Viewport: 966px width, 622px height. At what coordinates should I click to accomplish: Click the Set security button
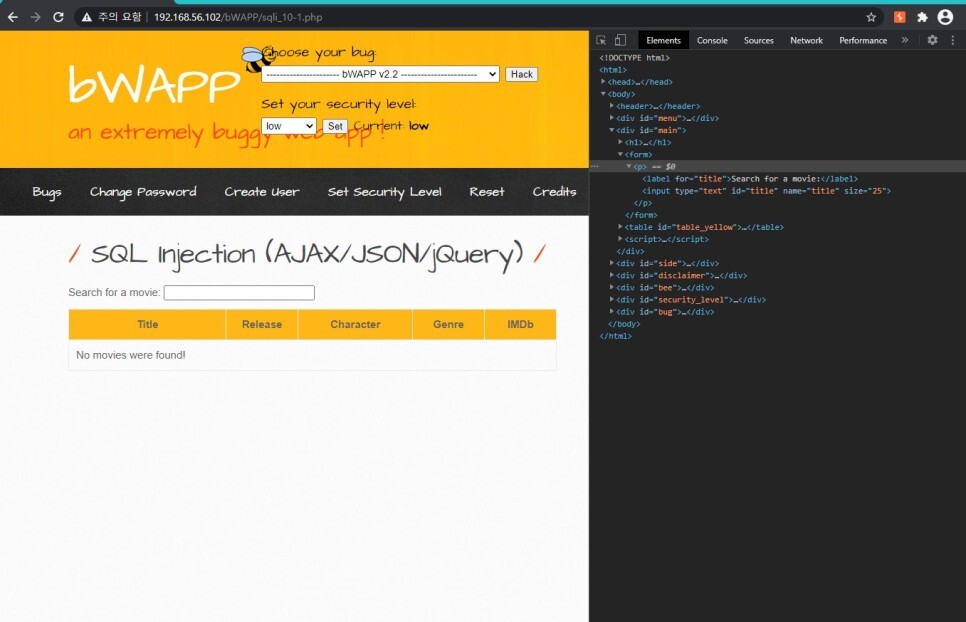coord(335,126)
